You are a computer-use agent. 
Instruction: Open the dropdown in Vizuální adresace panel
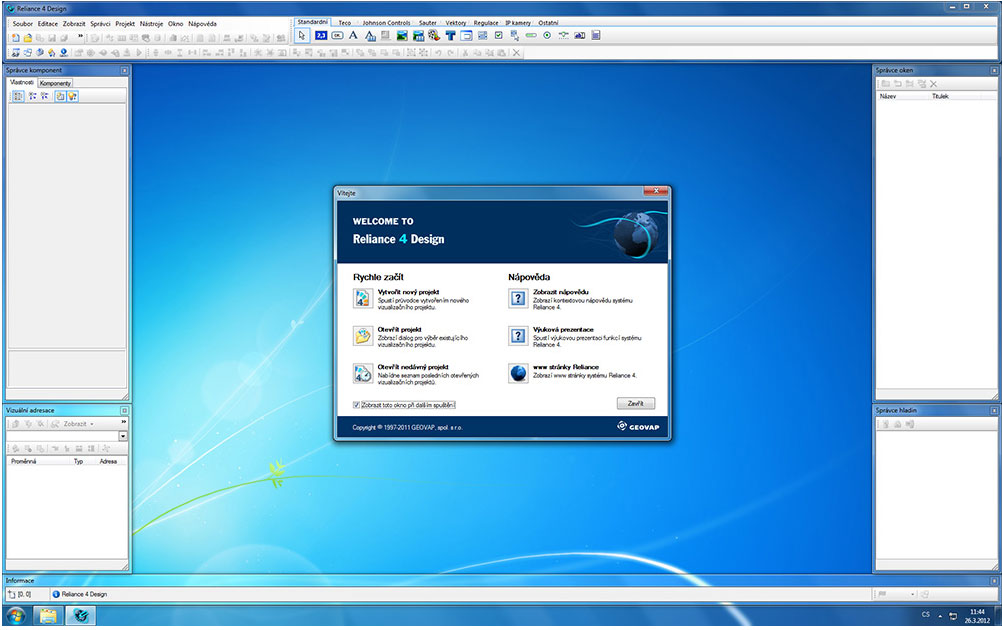pyautogui.click(x=123, y=436)
